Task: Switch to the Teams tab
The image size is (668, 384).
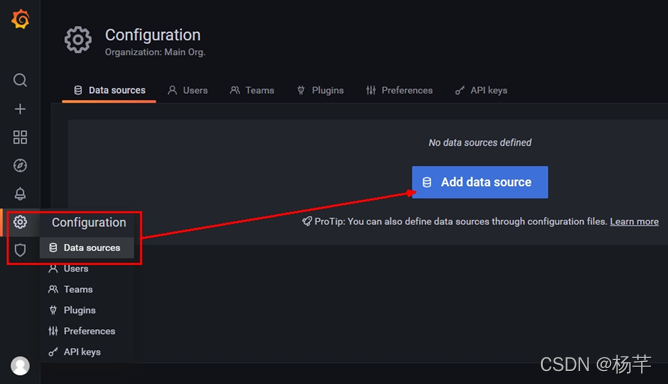Action: (252, 90)
